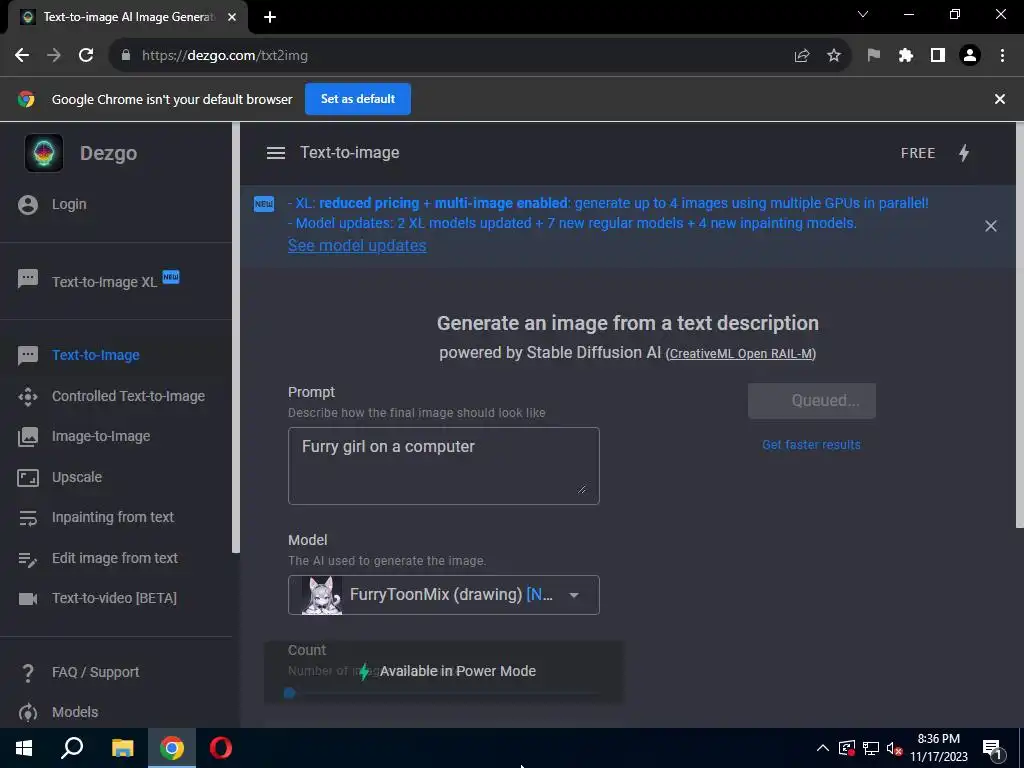Click inside the Prompt text area
1024x768 pixels.
coord(443,466)
